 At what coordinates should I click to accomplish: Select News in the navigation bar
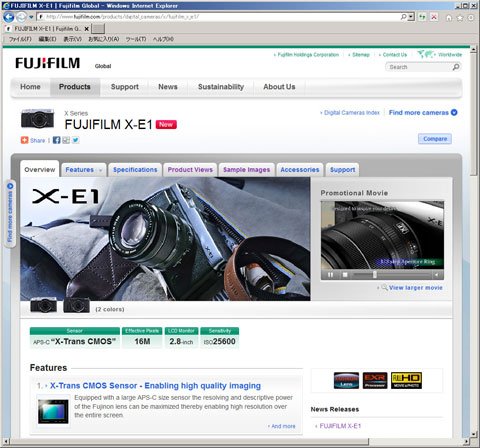(x=168, y=87)
